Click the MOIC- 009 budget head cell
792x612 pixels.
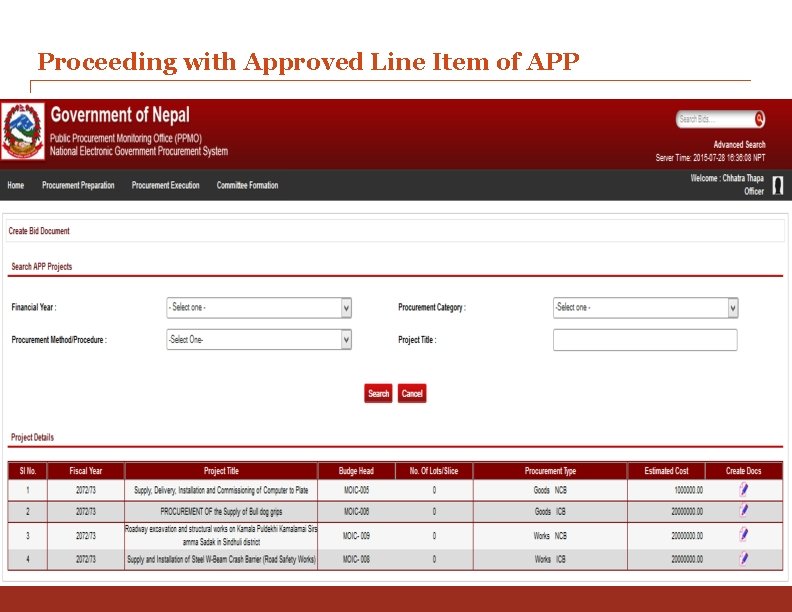356,535
